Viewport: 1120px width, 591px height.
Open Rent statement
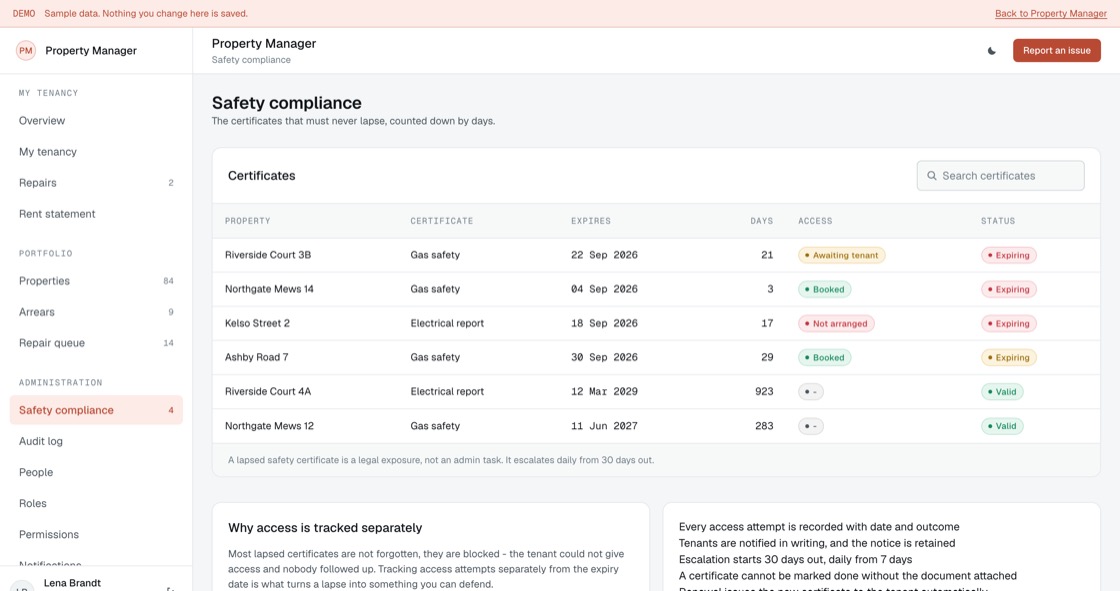tap(96, 214)
